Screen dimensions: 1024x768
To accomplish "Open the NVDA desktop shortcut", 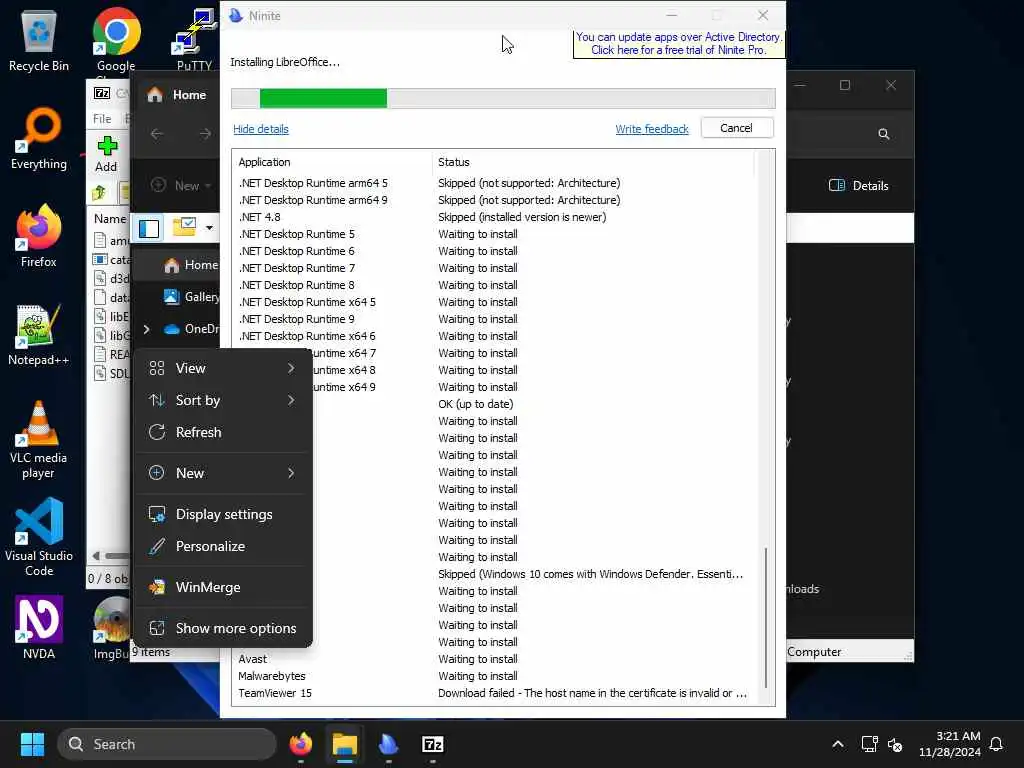I will click(x=39, y=628).
